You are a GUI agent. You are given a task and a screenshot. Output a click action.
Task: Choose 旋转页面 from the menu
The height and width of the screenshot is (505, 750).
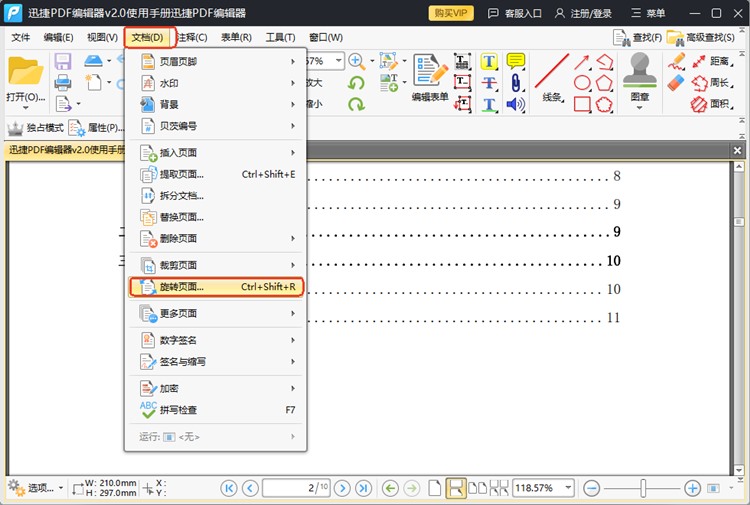pos(216,287)
